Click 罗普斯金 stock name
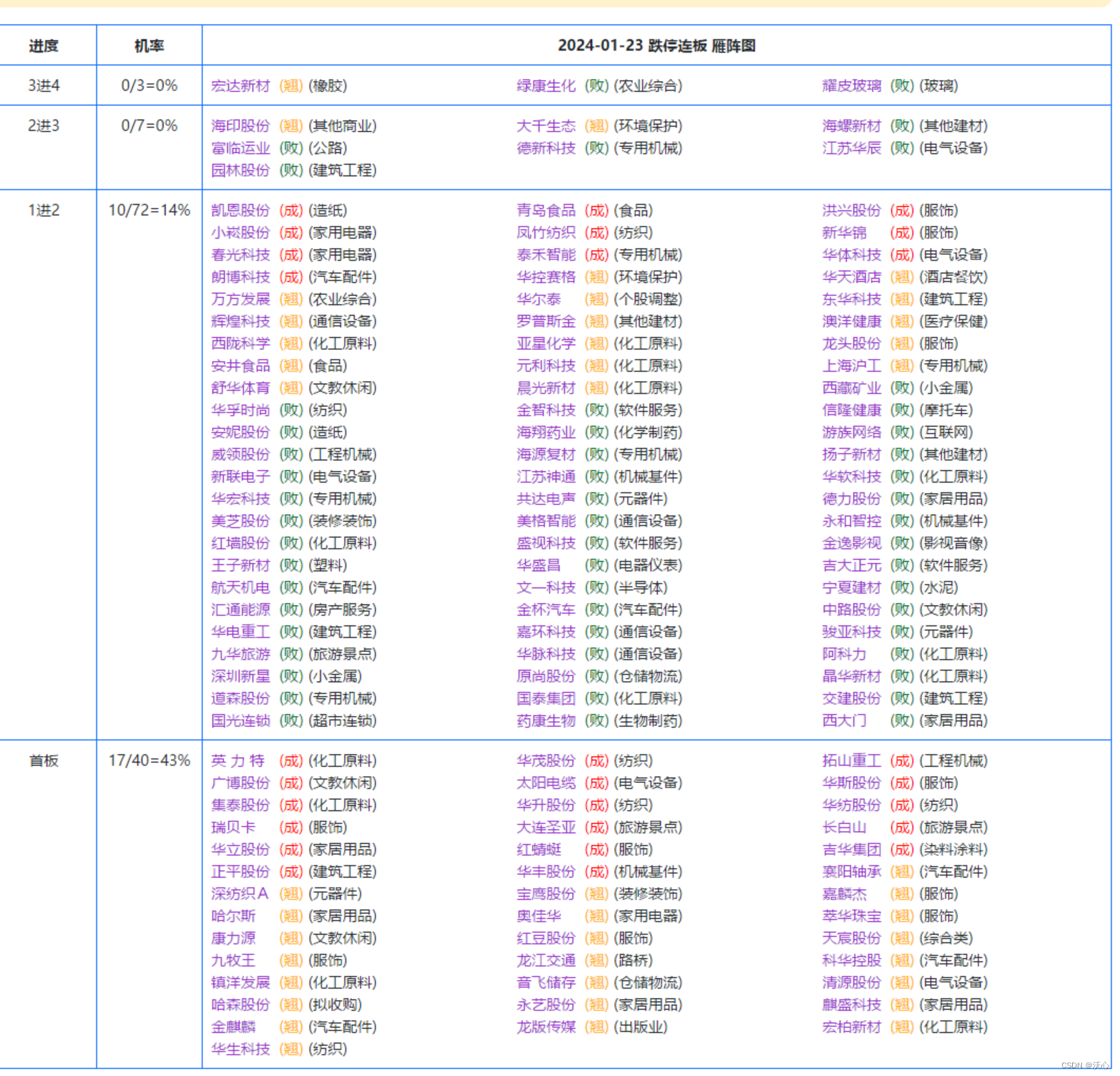1120x1076 pixels. click(x=546, y=321)
